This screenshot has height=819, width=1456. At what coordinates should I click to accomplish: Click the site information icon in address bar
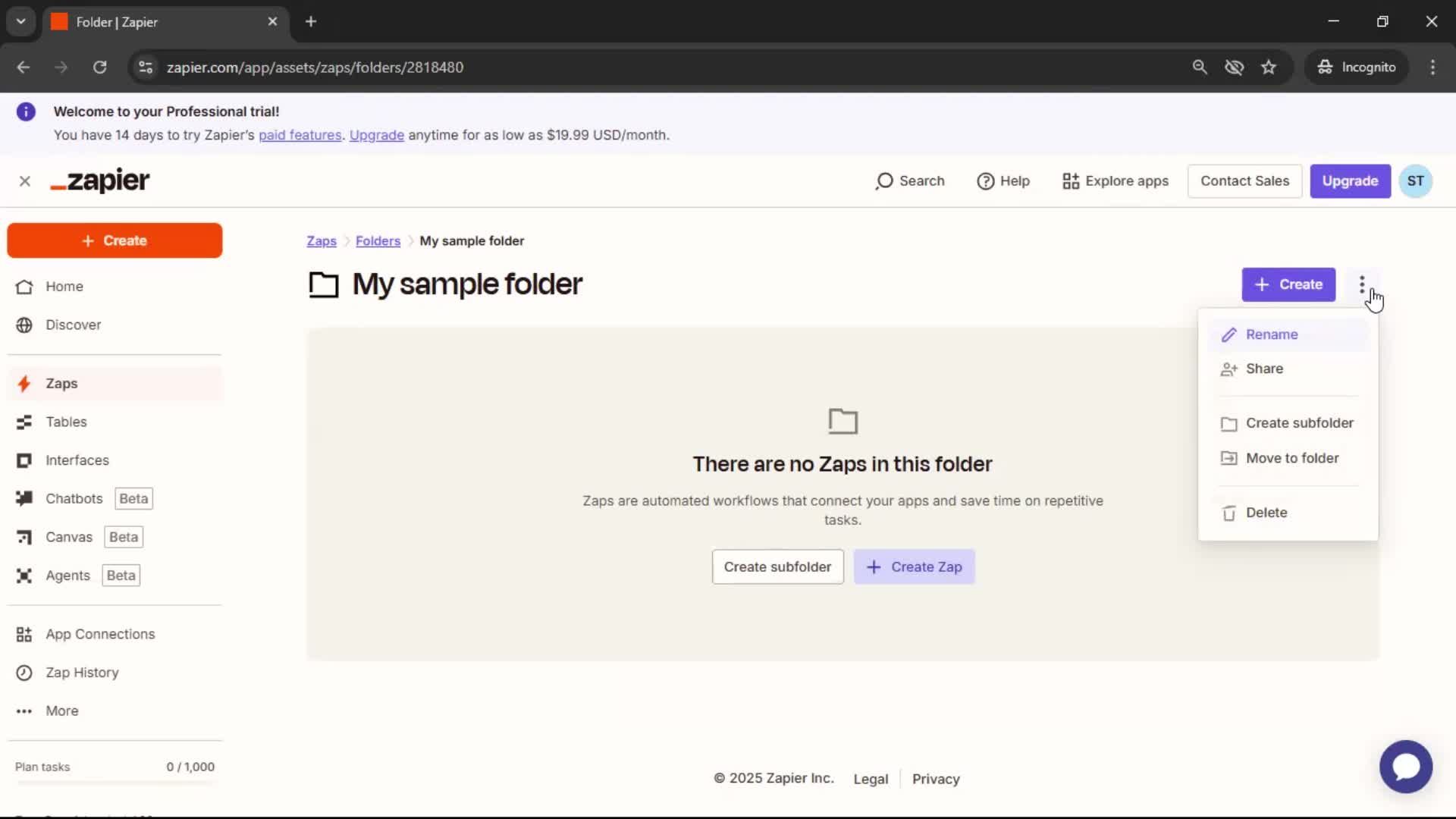[x=146, y=67]
